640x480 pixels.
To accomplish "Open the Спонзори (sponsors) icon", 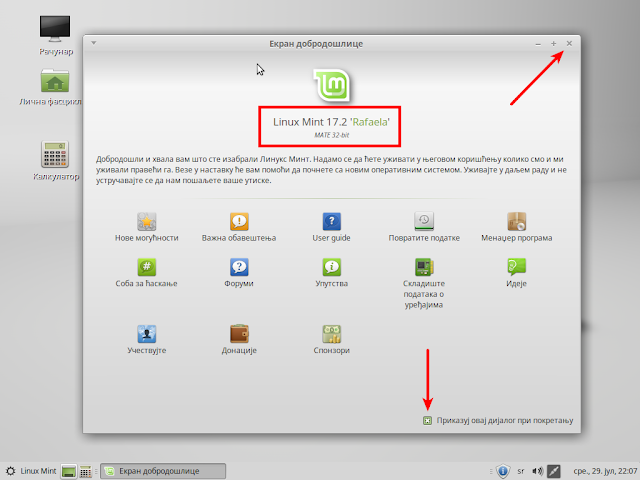I will (331, 334).
